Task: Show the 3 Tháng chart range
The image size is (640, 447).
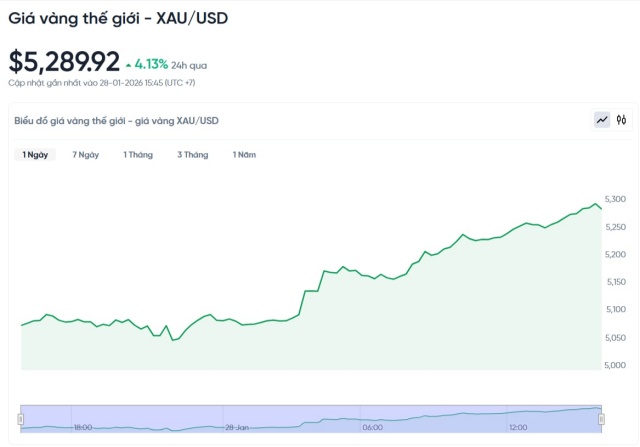Action: point(192,155)
